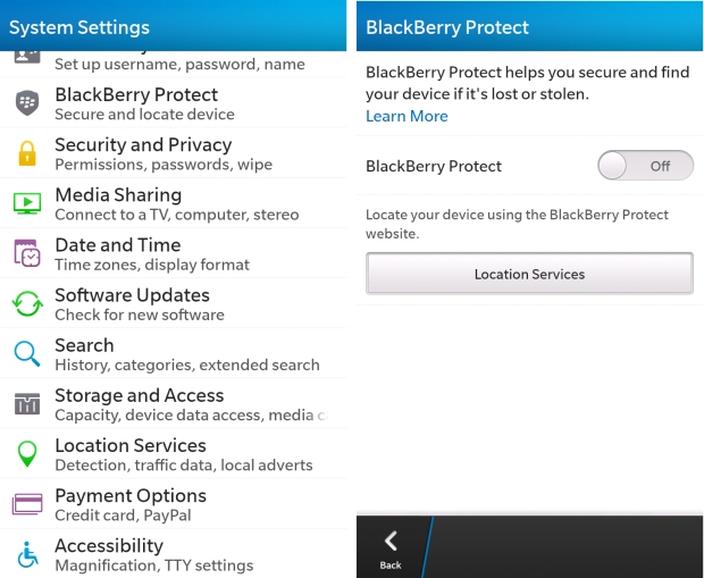704x578 pixels.
Task: Click the Software Updates refresh icon
Action: (x=27, y=303)
